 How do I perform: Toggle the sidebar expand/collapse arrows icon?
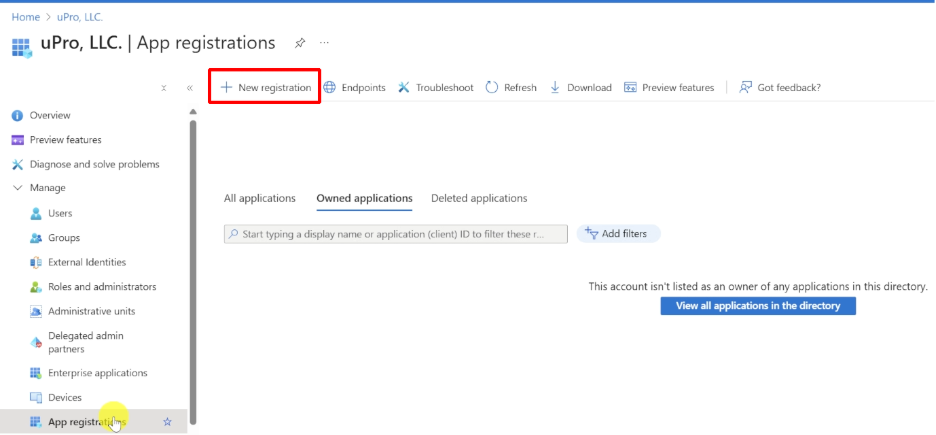pos(164,88)
